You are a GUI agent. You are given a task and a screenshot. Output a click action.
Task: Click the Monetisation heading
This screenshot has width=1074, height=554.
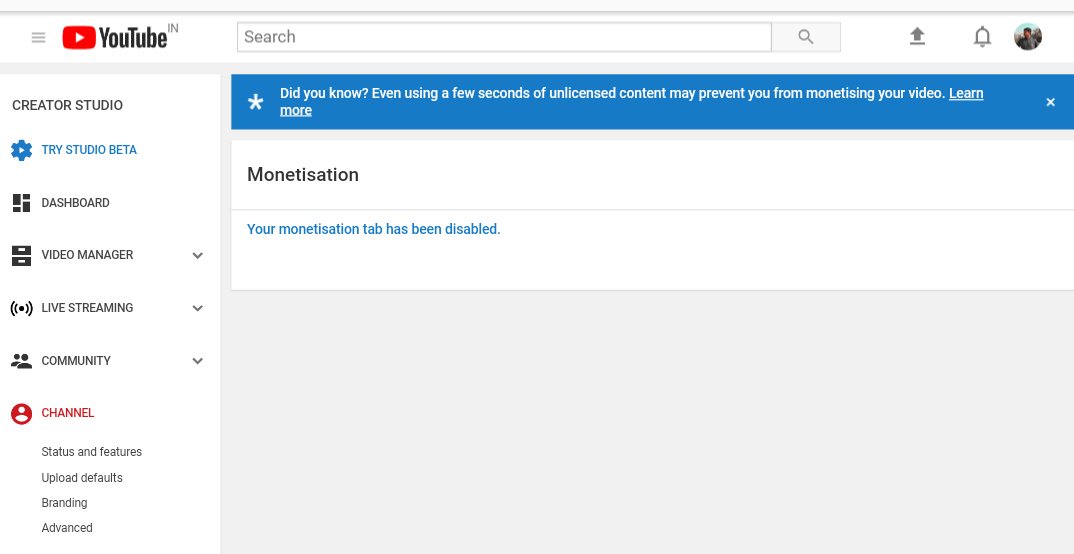303,175
